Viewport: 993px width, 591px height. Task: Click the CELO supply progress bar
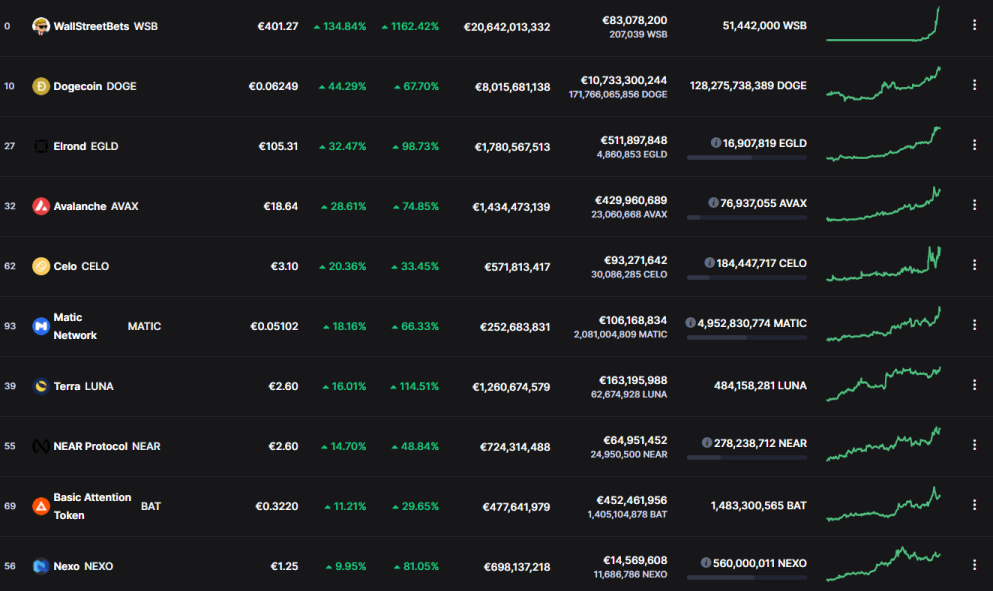747,277
